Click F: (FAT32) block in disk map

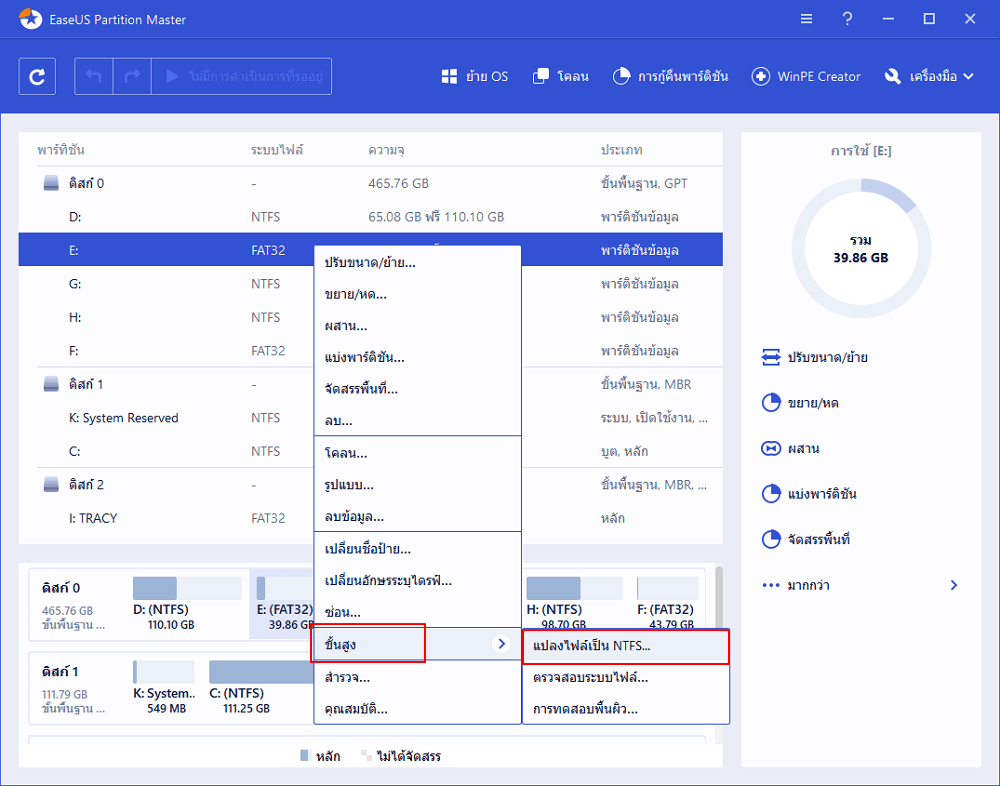click(x=667, y=604)
